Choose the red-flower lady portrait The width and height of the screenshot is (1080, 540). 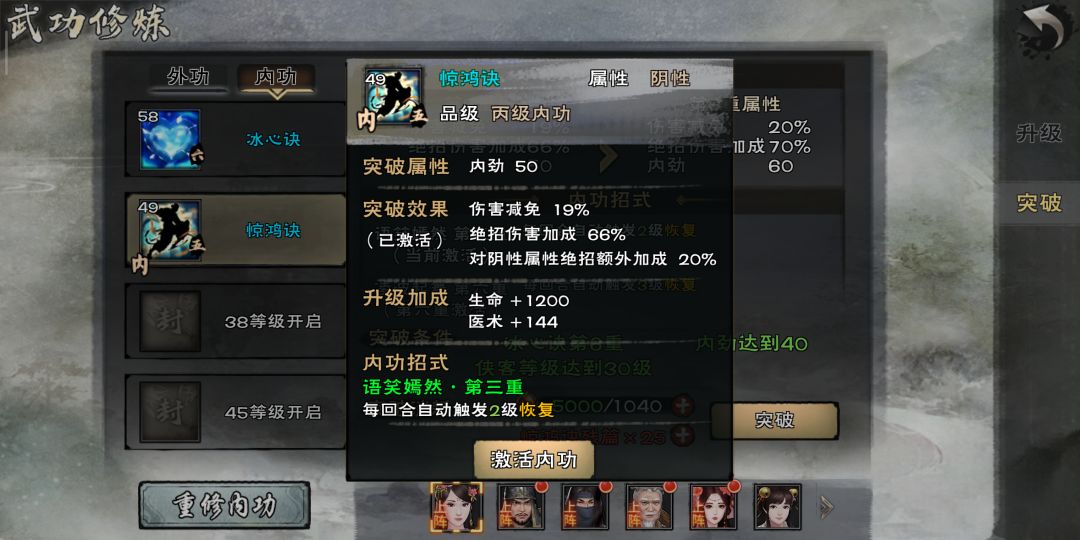713,506
